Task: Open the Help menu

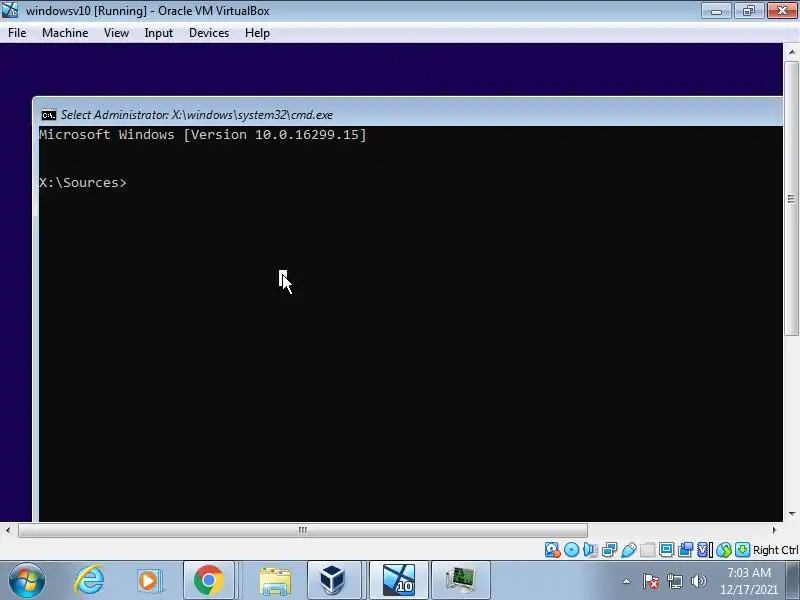Action: [257, 33]
